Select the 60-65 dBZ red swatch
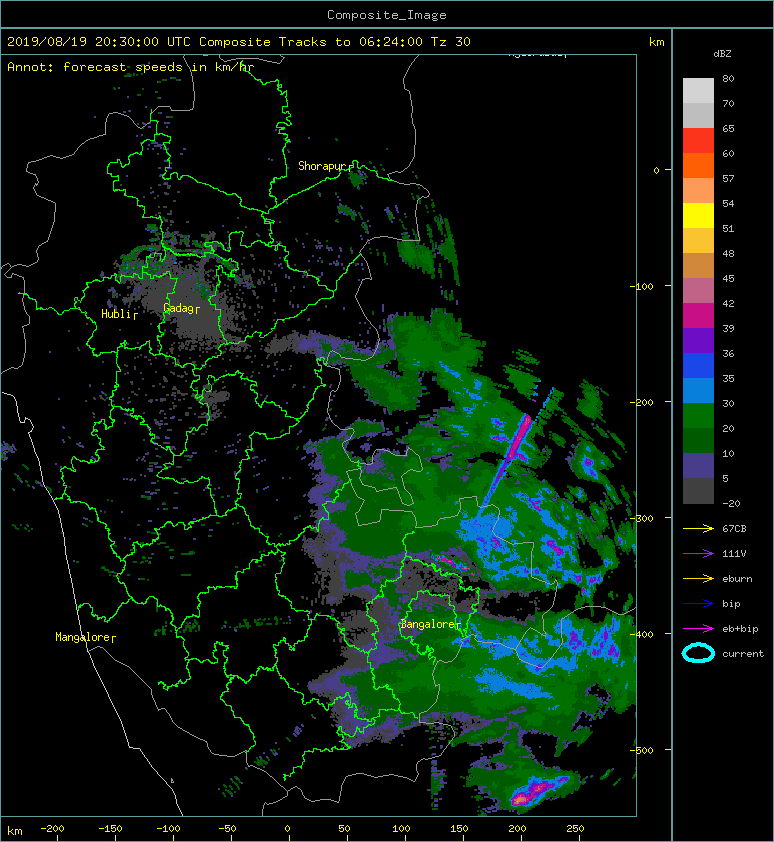 698,141
